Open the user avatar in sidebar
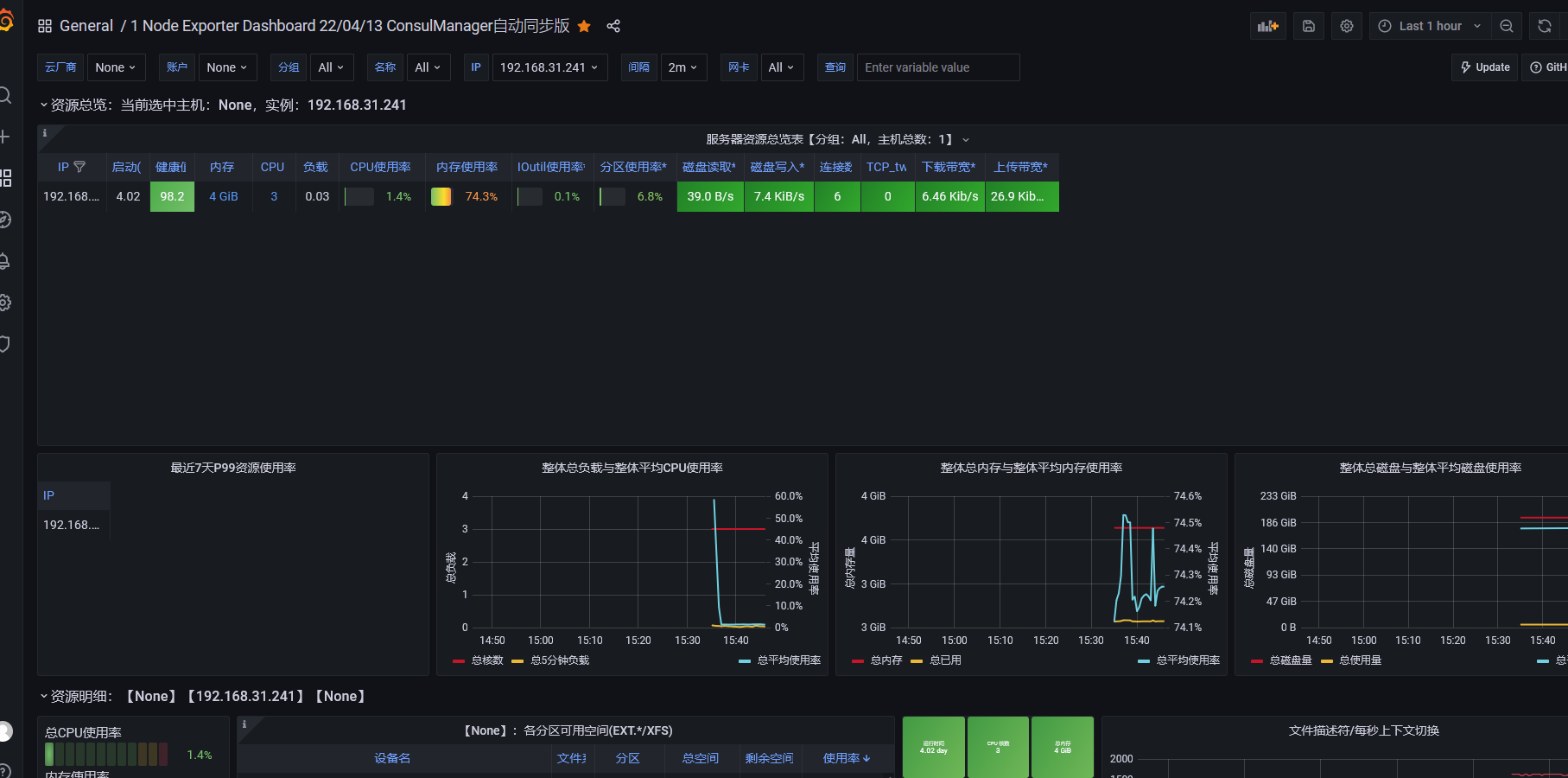The width and height of the screenshot is (1568, 778). [x=4, y=731]
